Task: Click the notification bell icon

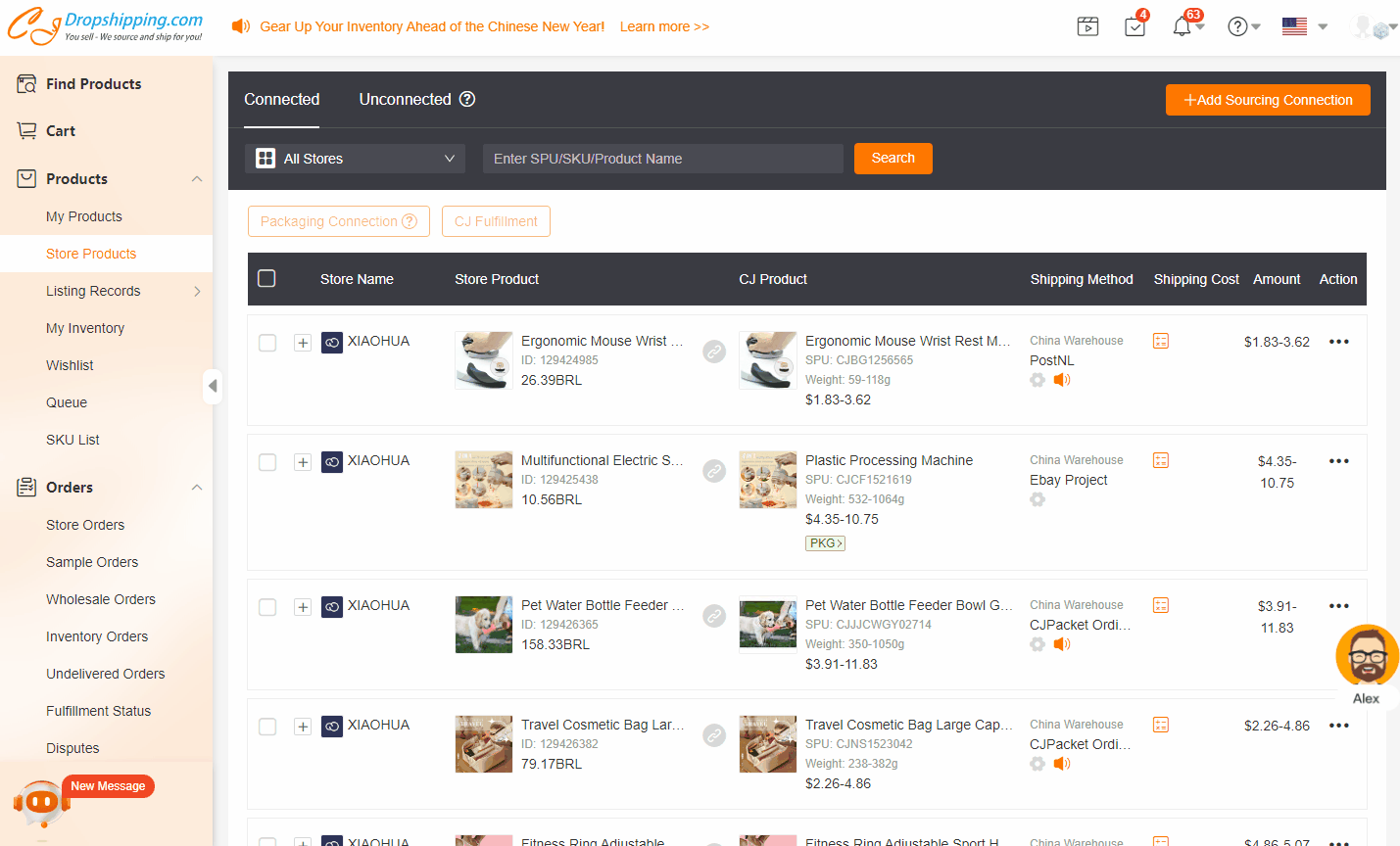Action: tap(1182, 26)
